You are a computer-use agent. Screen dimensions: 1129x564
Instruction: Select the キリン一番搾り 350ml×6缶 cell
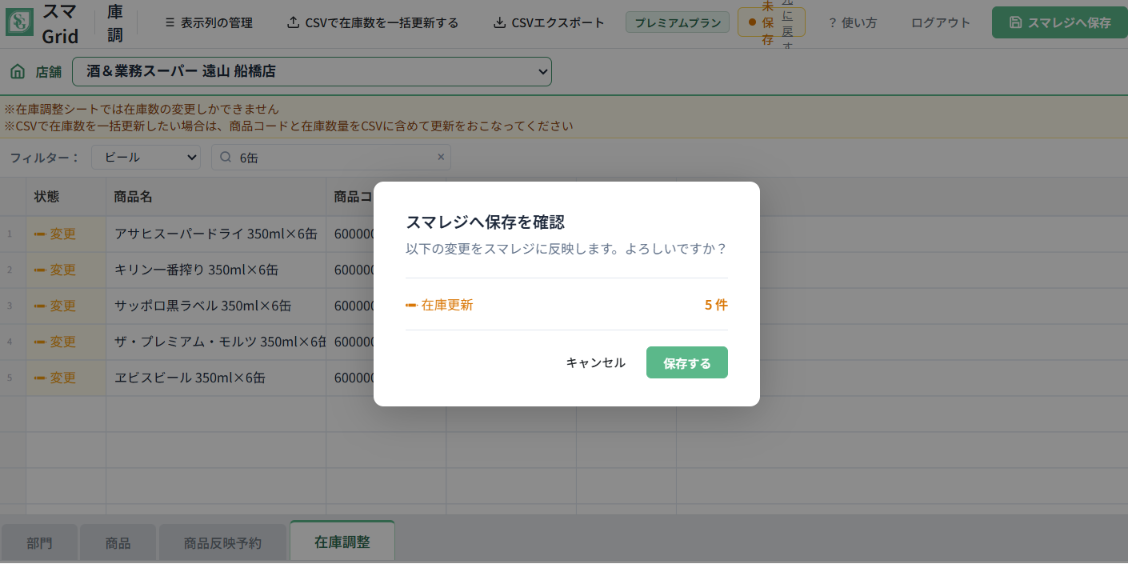click(215, 269)
